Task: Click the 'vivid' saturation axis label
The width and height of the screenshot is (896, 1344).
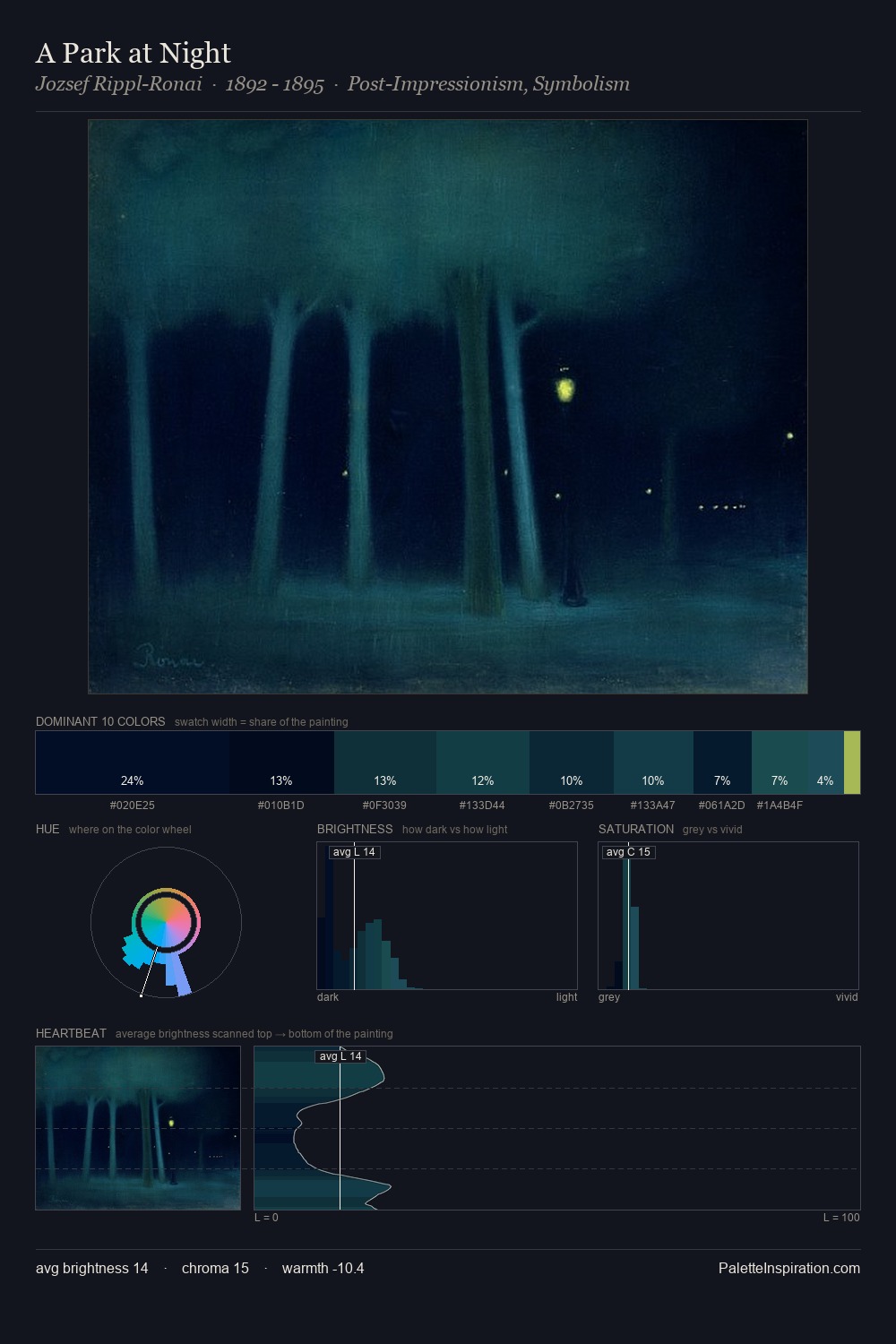Action: point(847,997)
